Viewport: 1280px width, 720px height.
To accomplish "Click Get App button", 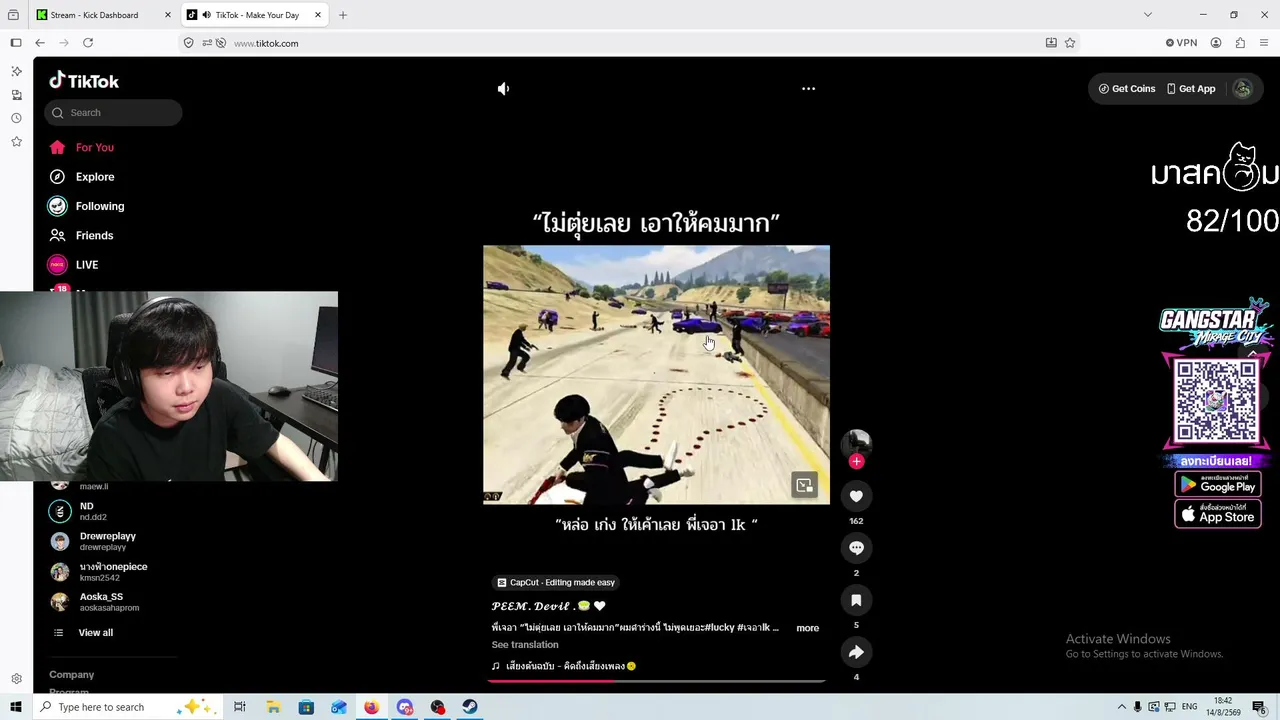I will pyautogui.click(x=1191, y=89).
